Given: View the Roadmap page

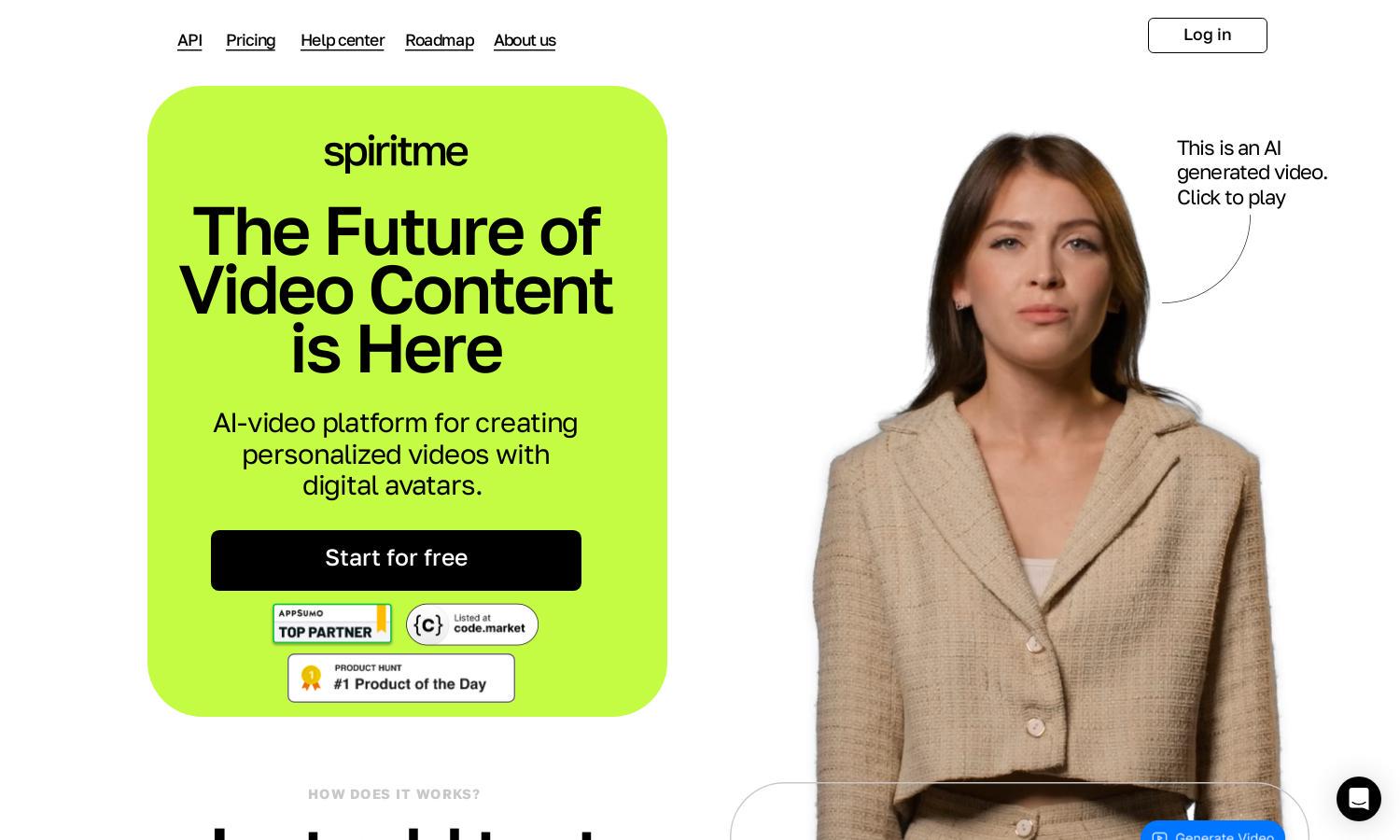Looking at the screenshot, I should (440, 40).
